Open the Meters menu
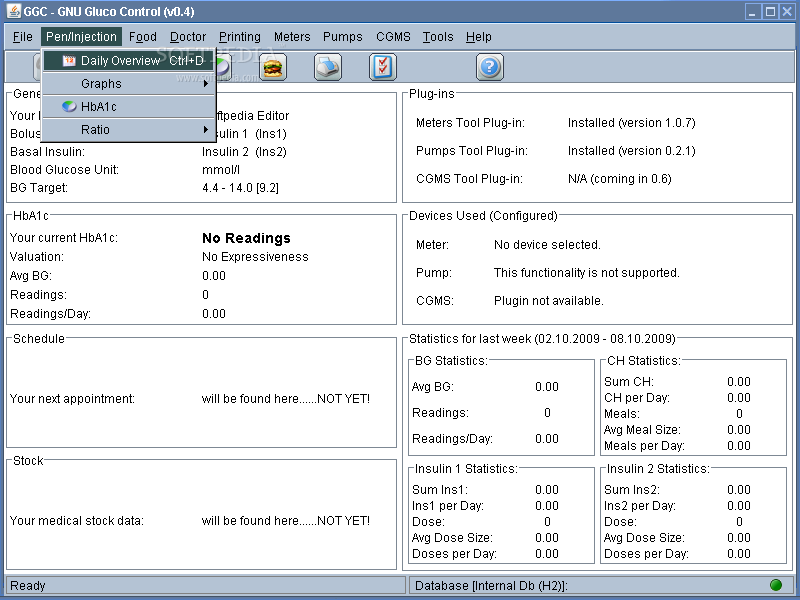This screenshot has width=800, height=600. point(292,37)
